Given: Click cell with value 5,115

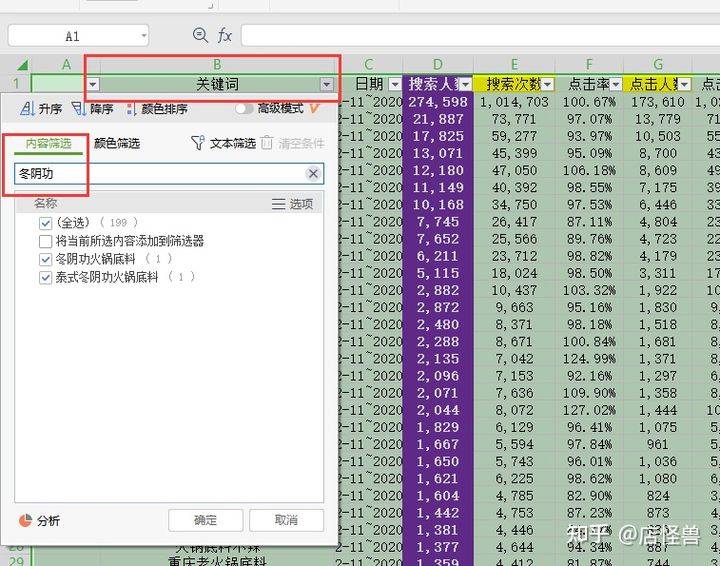Looking at the screenshot, I should 438,274.
